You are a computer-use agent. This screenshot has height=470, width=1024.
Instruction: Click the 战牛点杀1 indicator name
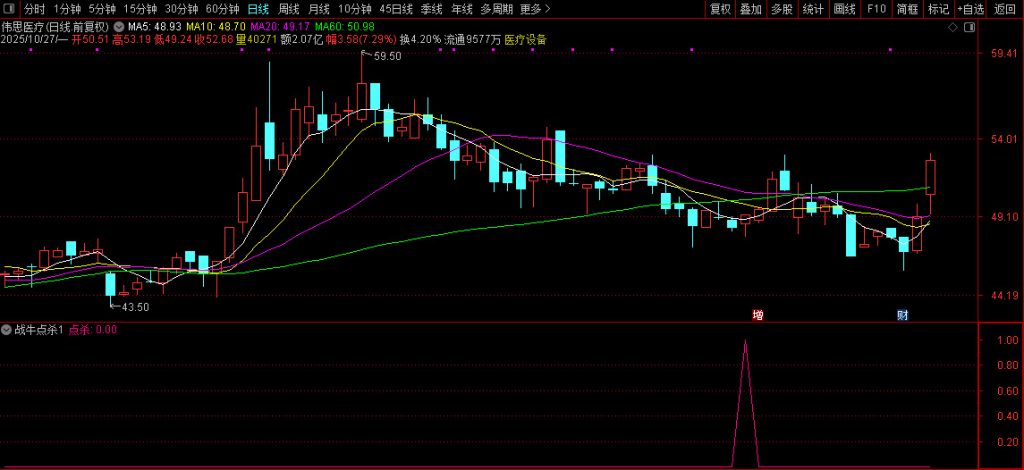[x=39, y=330]
